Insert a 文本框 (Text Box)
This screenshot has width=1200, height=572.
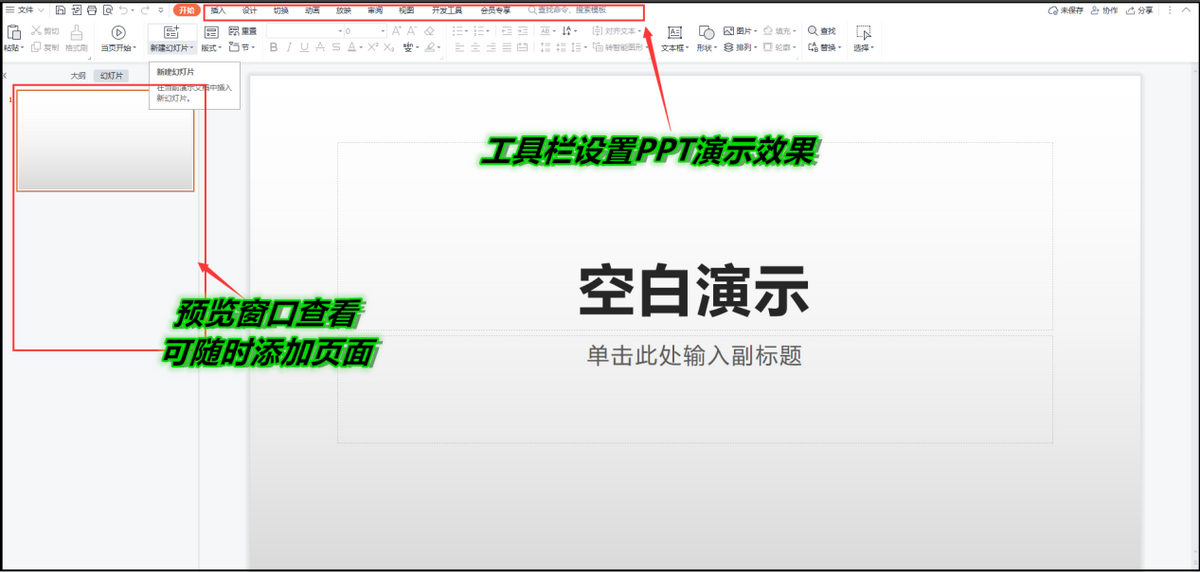click(674, 33)
